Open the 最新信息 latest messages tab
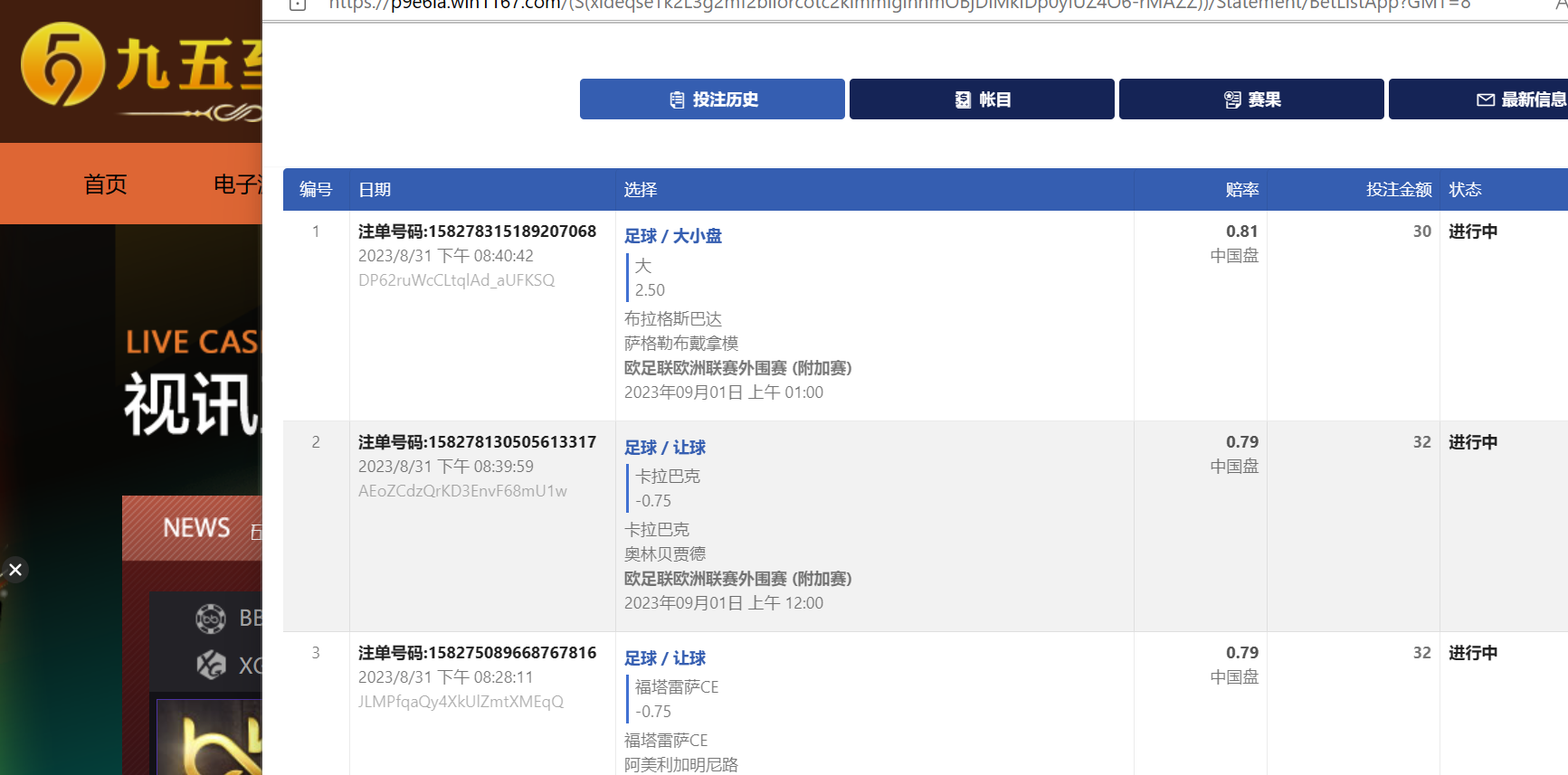Screen dimensions: 1568x775 tap(1478, 99)
